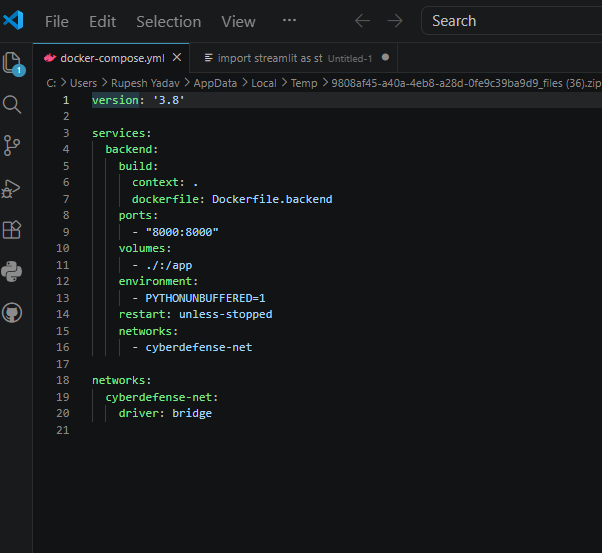Click the 'unless-stopped' value

point(226,315)
